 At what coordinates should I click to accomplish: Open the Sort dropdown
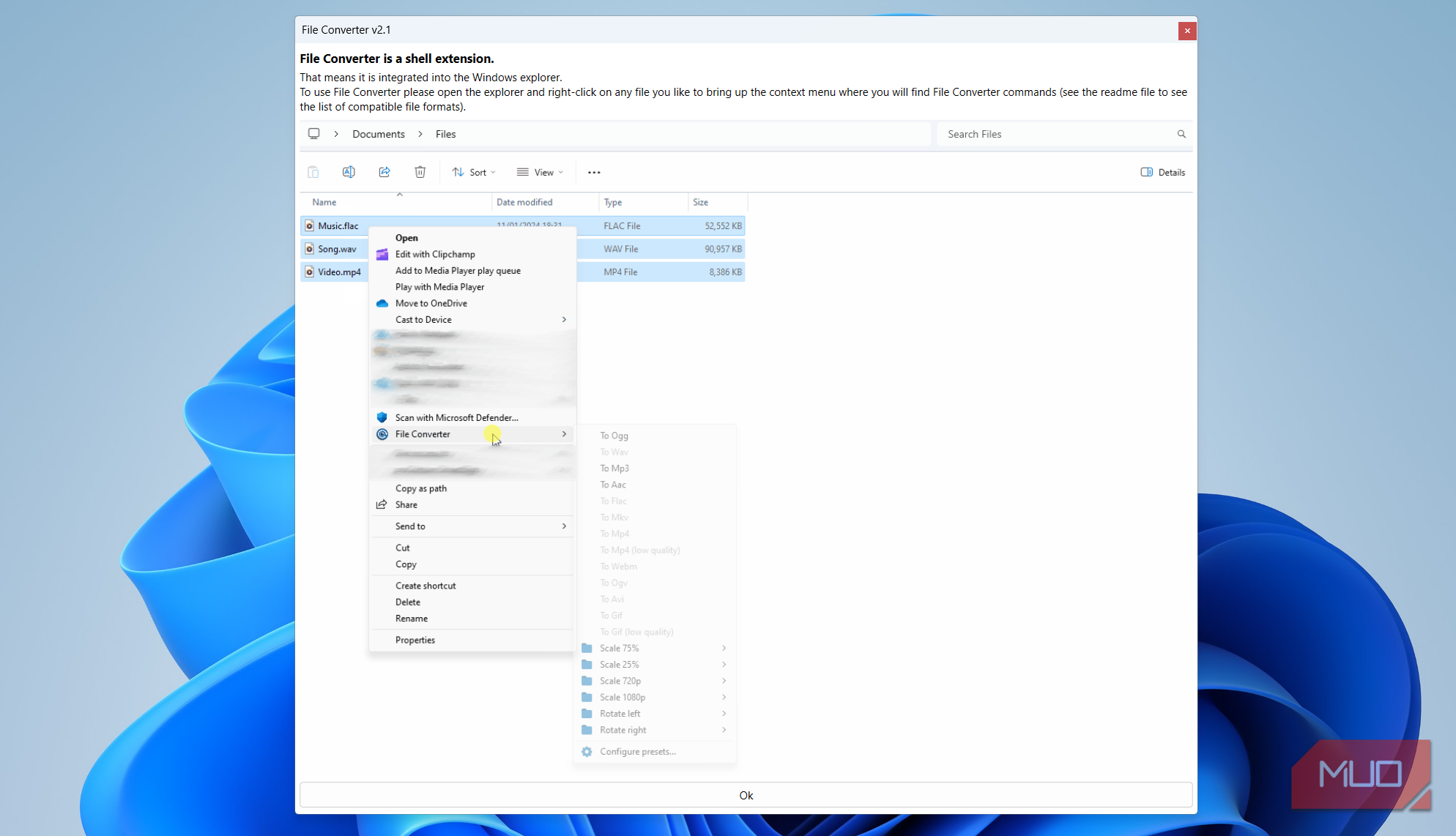[474, 172]
